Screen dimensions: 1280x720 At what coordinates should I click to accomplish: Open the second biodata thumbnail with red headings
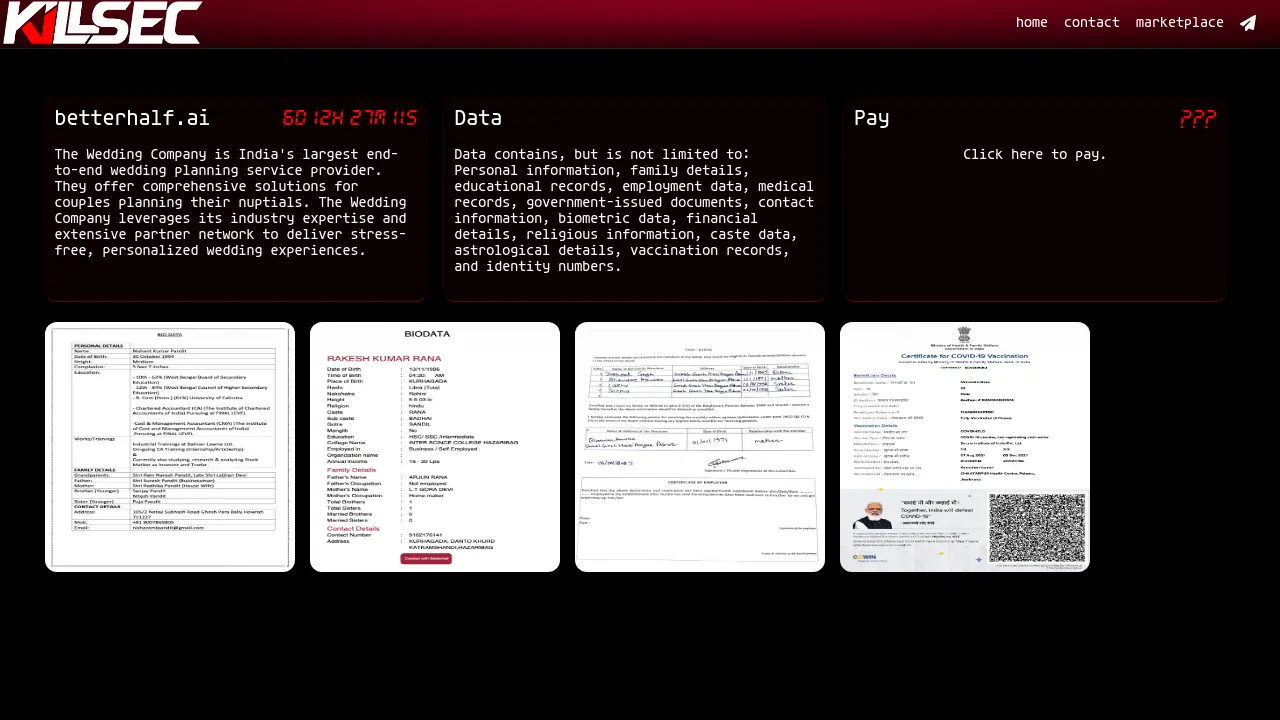435,447
